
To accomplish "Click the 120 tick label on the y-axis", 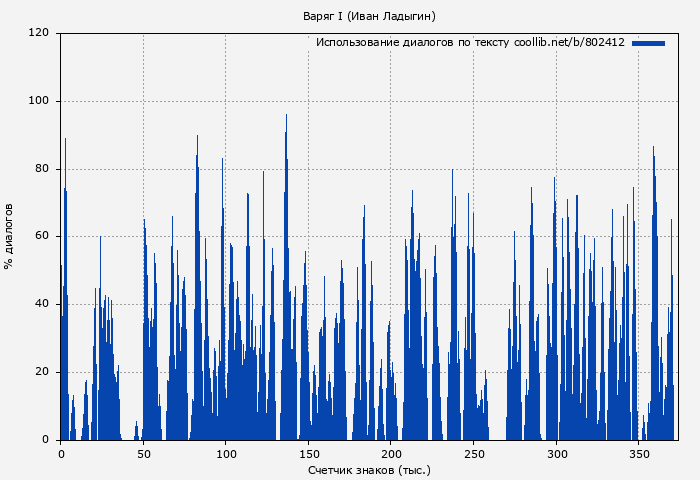I will click(39, 33).
